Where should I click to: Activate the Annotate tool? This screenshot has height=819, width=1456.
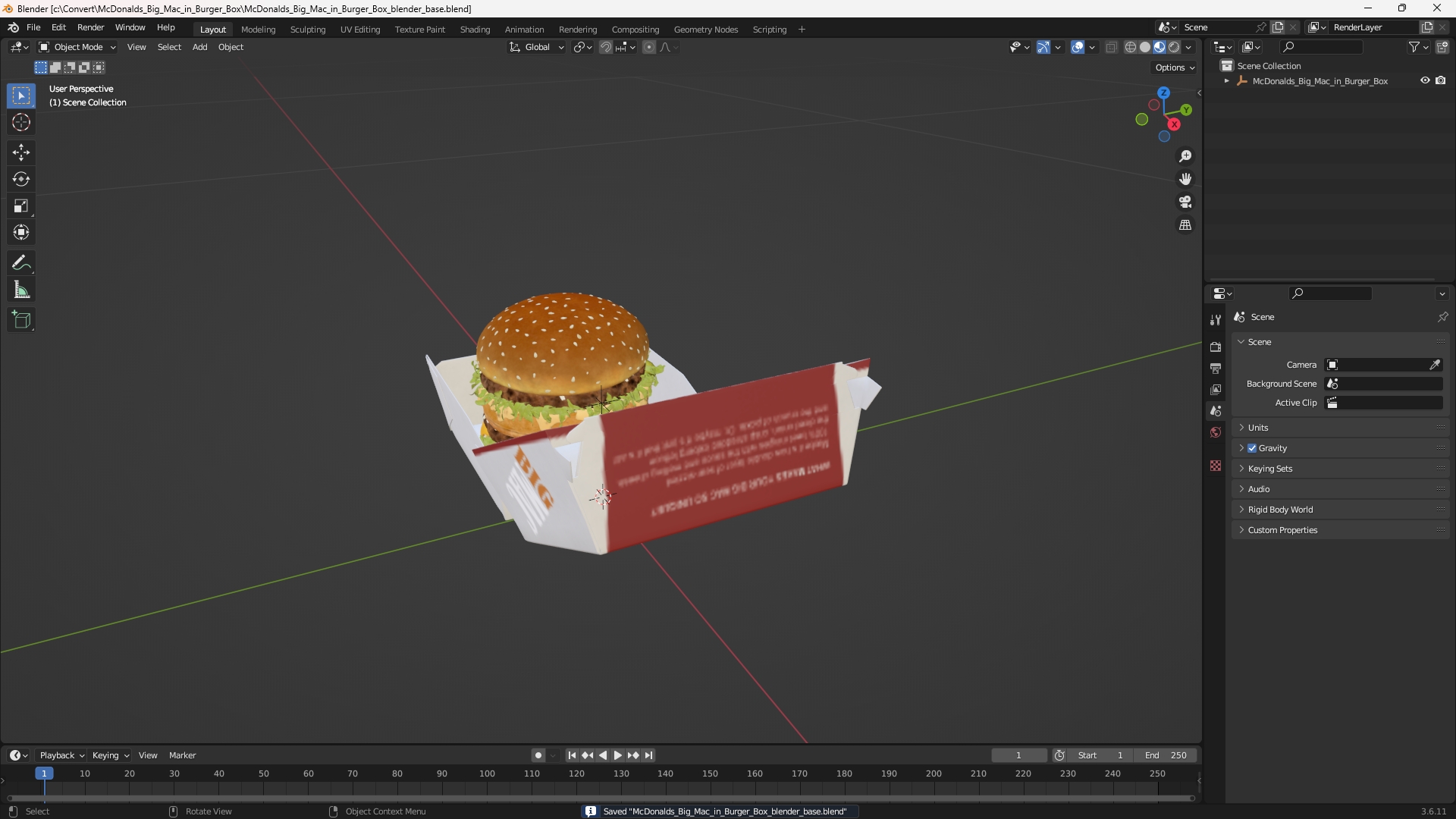pyautogui.click(x=21, y=263)
